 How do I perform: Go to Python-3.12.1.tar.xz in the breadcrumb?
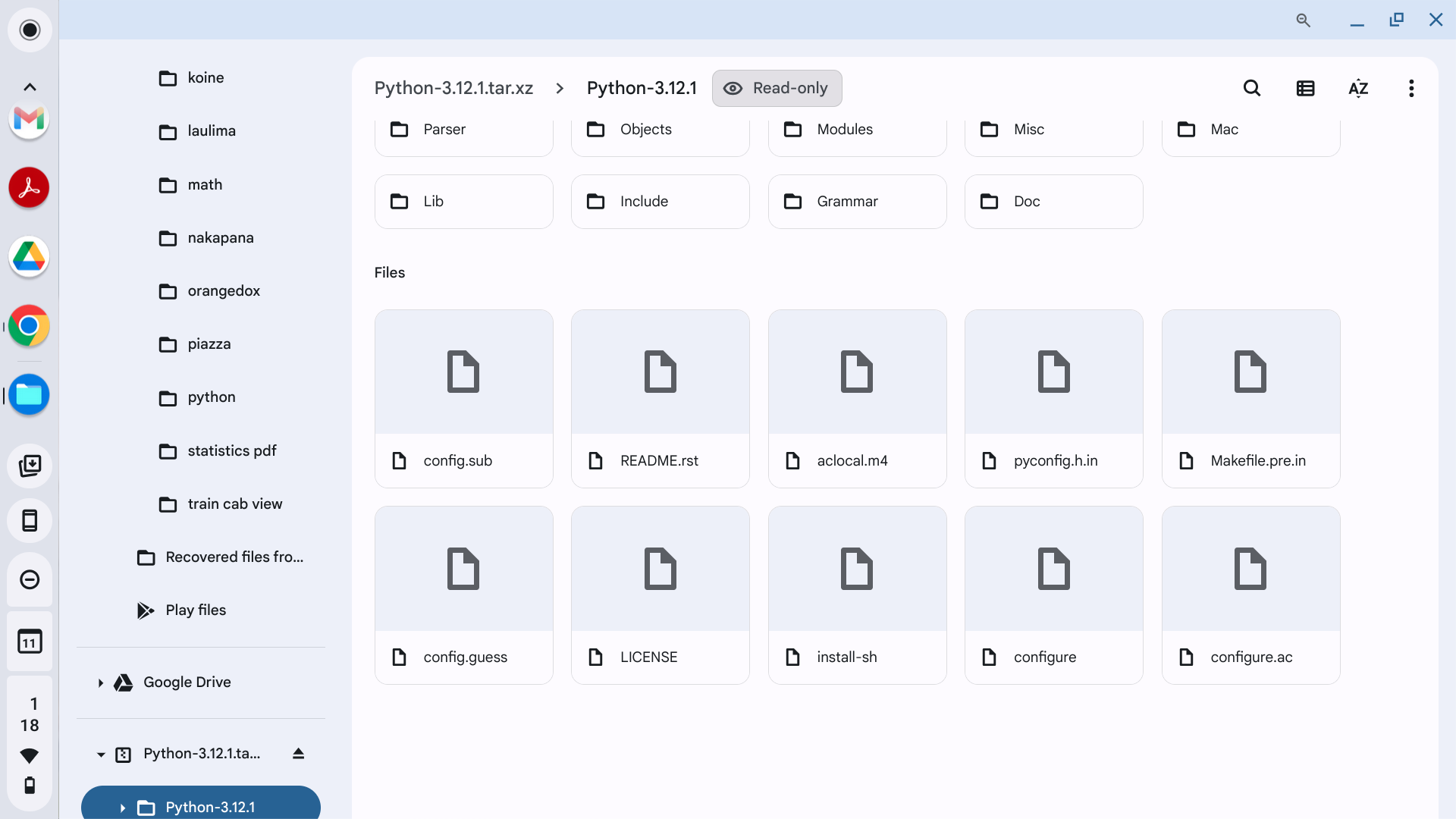(453, 89)
